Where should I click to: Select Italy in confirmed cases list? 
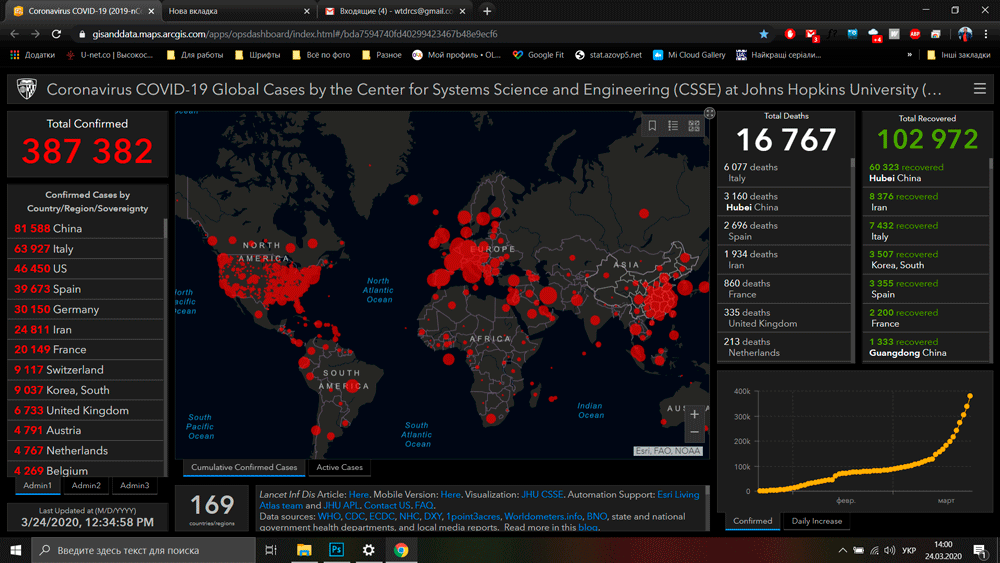[62, 249]
